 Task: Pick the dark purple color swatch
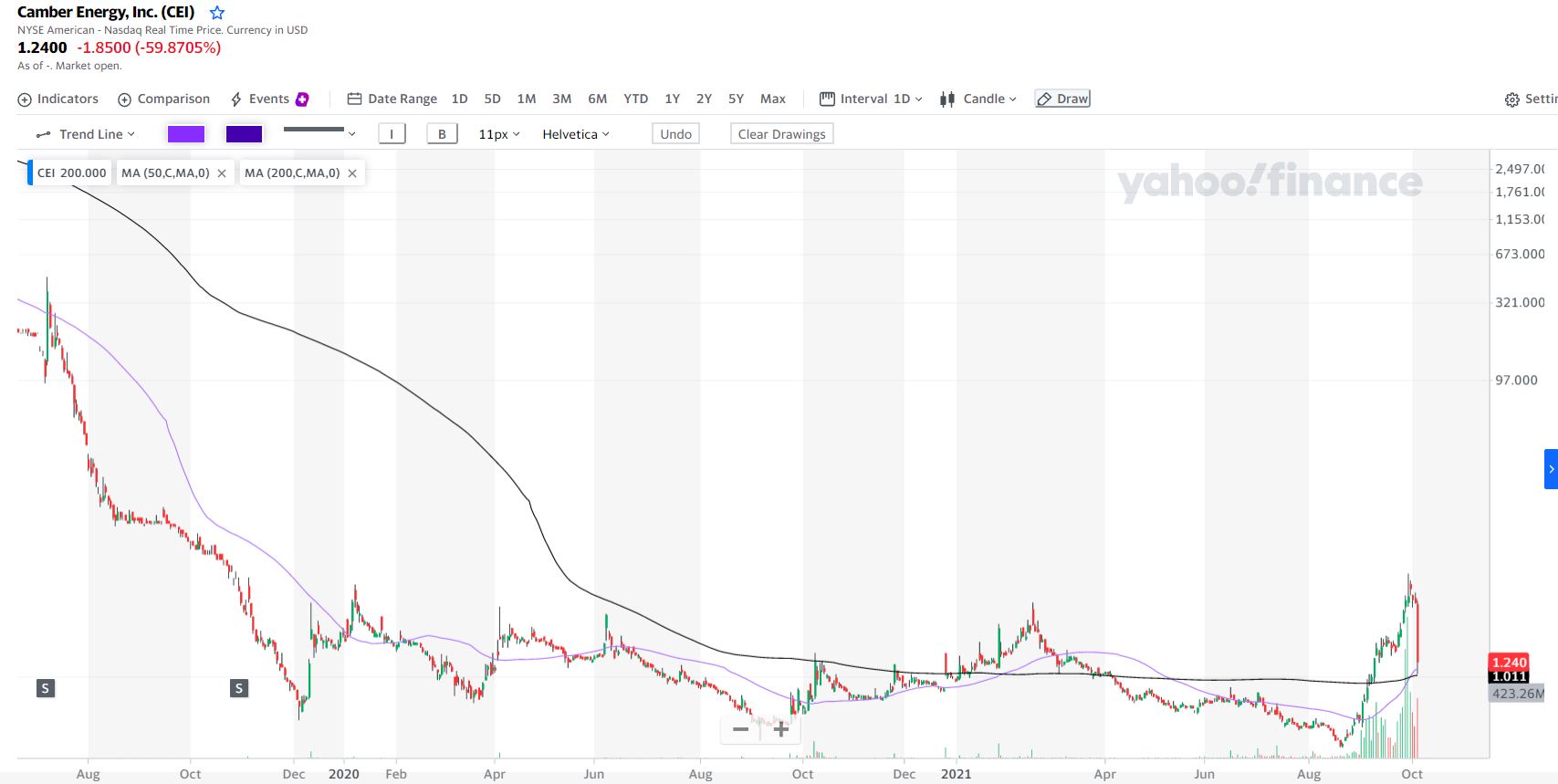coord(245,134)
